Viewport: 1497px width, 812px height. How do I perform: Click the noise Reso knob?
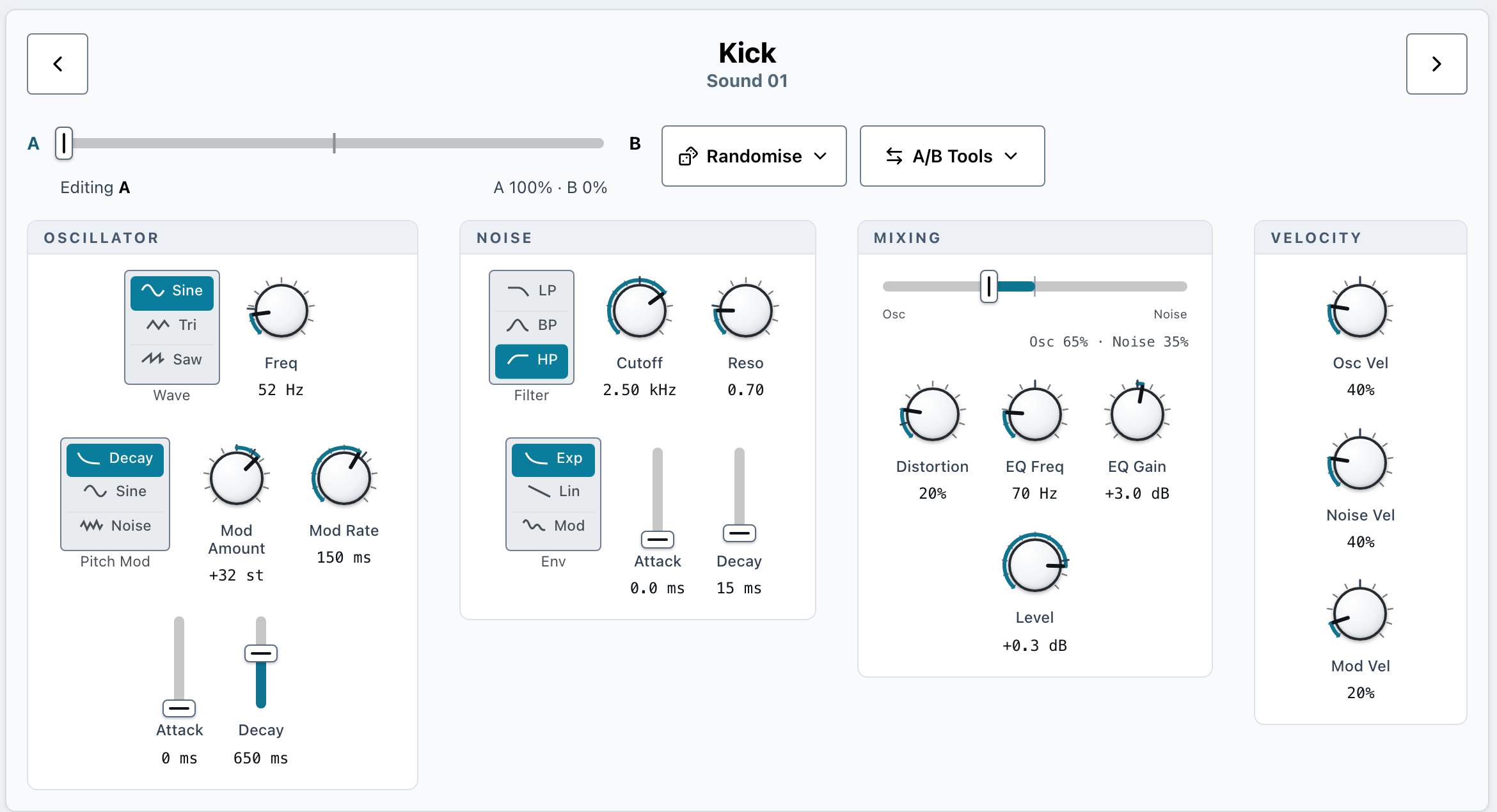coord(746,311)
